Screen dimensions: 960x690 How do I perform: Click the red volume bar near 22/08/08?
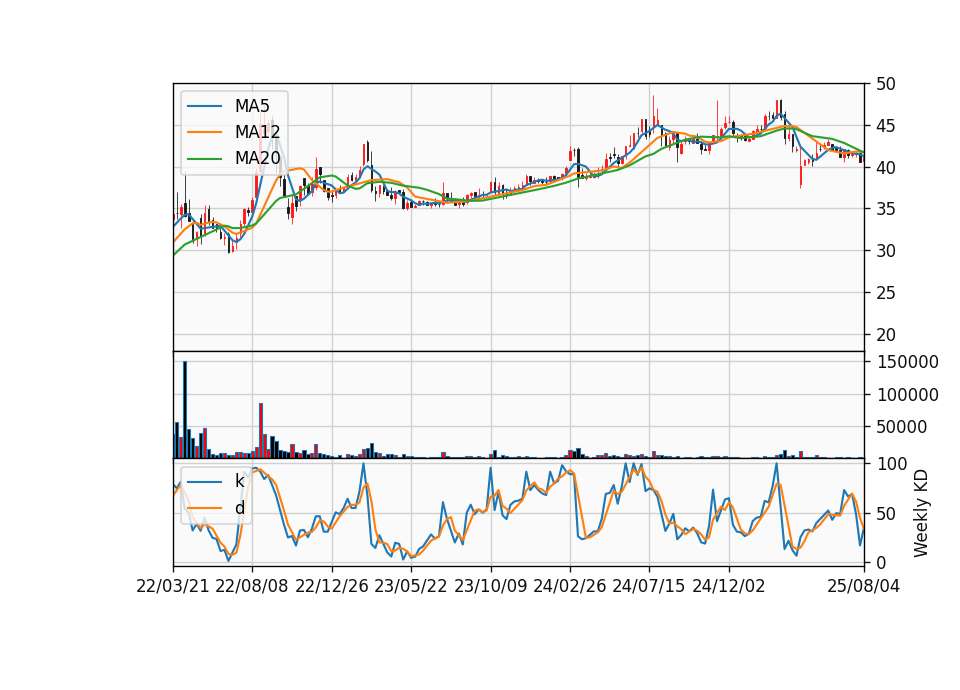(261, 431)
